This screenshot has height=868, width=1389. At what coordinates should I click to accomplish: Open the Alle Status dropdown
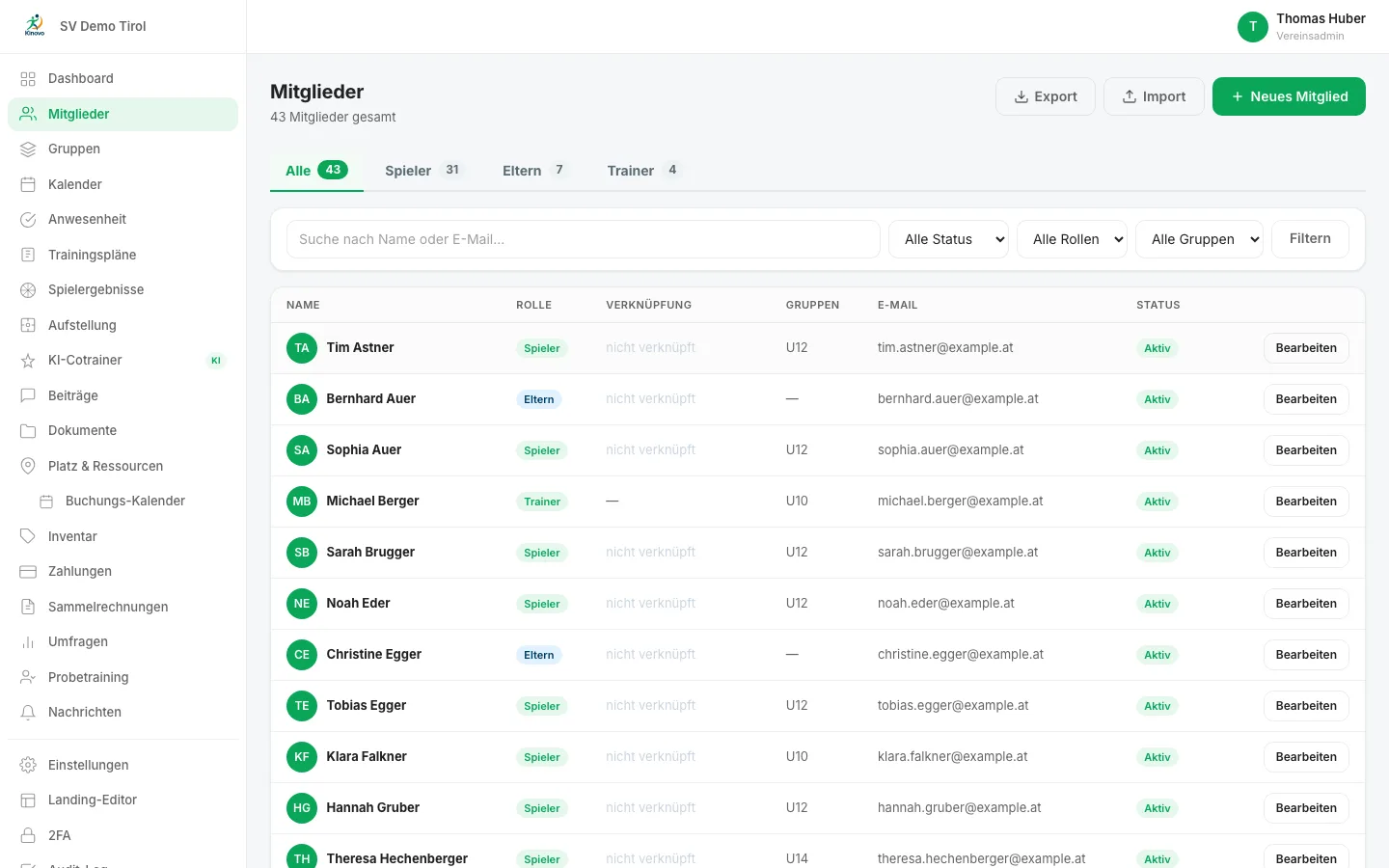[948, 239]
